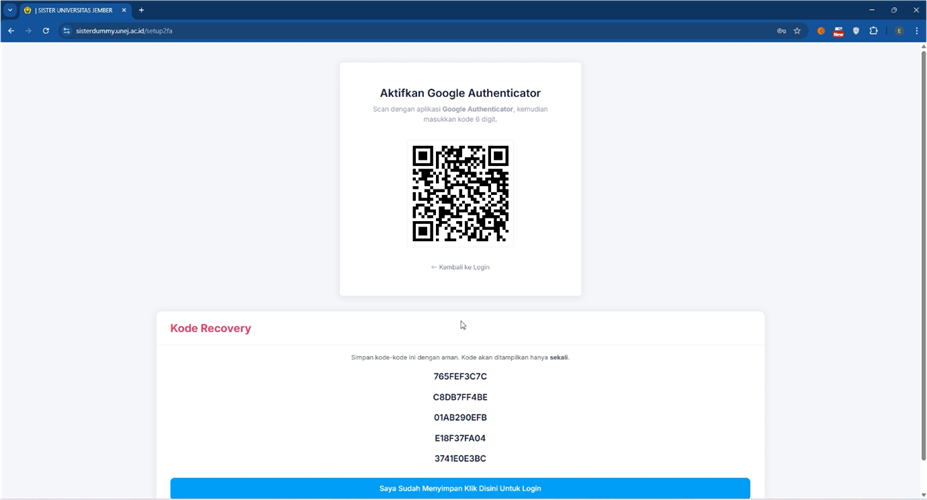
Task: Click the red 'New' extension icon
Action: 838,31
